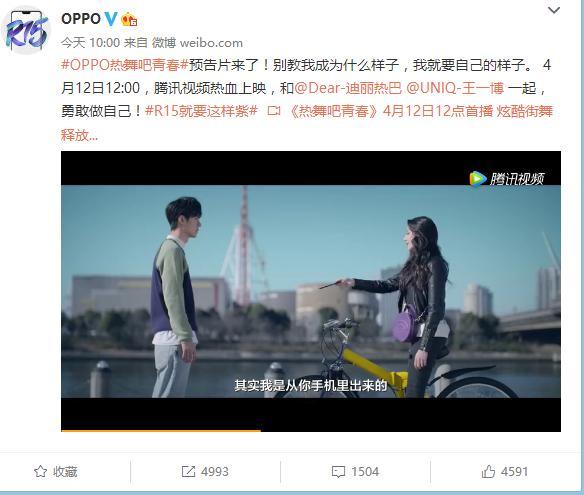This screenshot has height=495, width=584.
Task: Open the post options chevron menu
Action: (x=554, y=10)
